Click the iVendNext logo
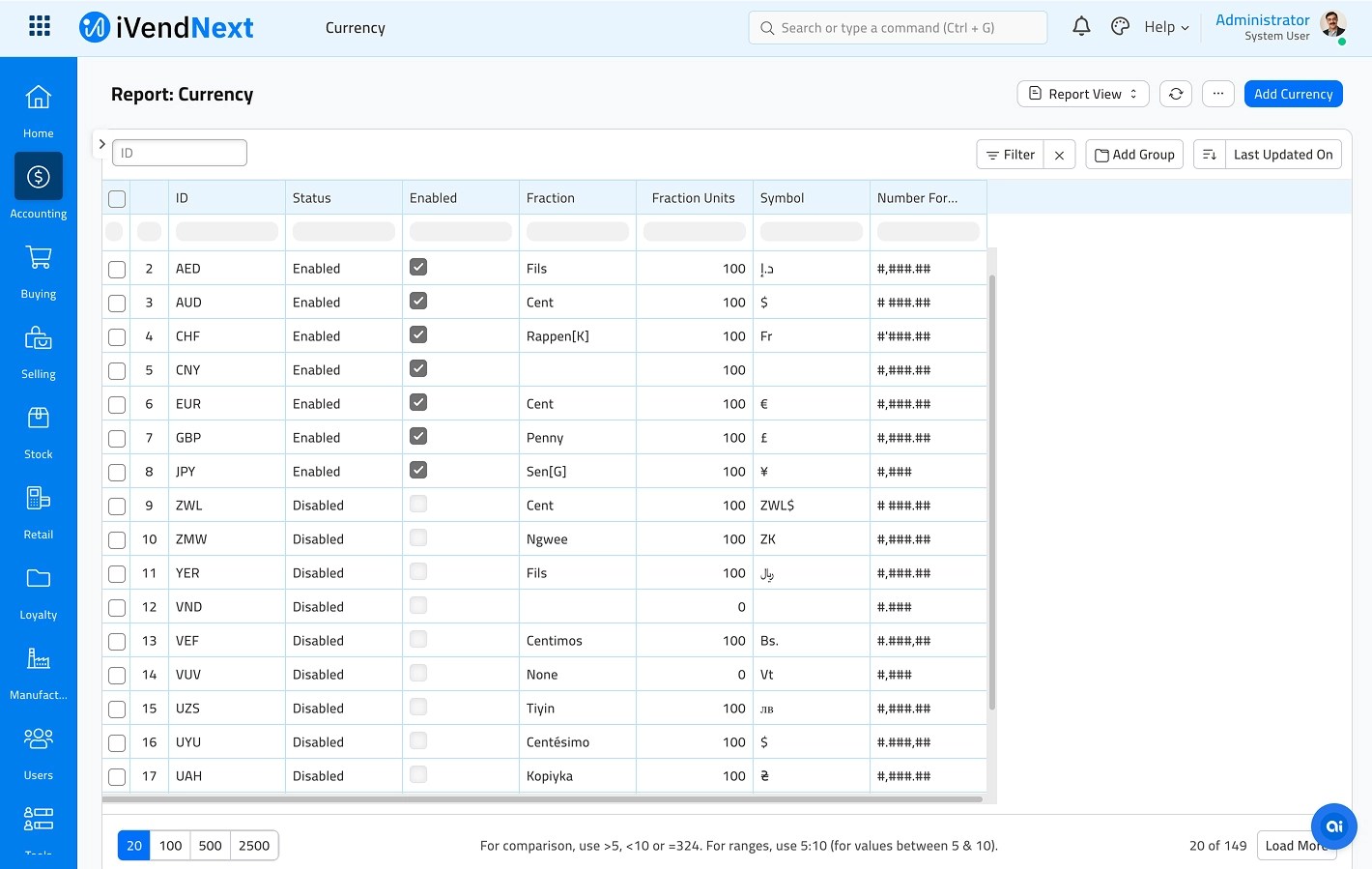Screen dimensions: 1372x869 166,27
